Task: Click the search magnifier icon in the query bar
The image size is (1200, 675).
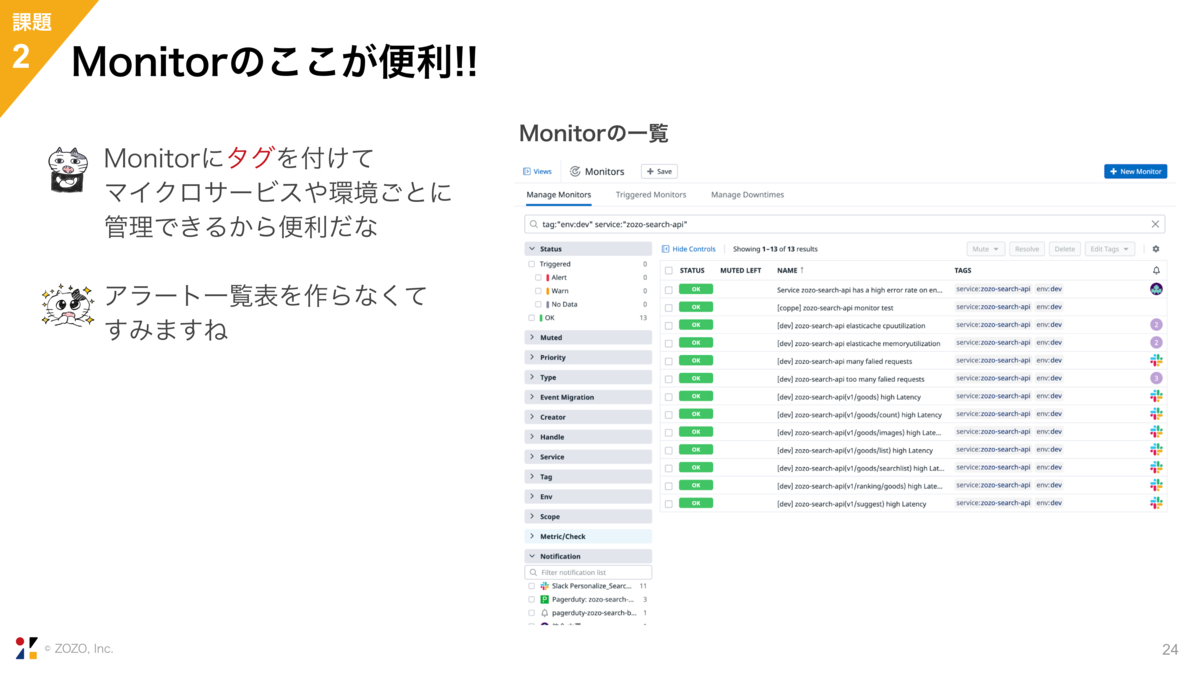Action: pyautogui.click(x=534, y=225)
